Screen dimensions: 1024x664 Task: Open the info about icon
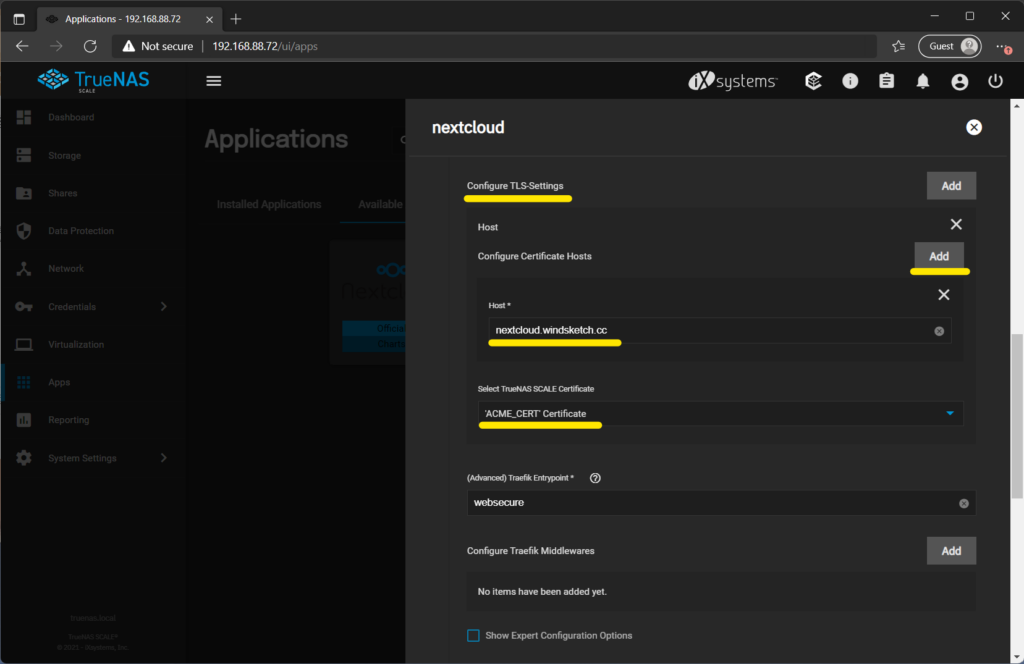point(850,81)
